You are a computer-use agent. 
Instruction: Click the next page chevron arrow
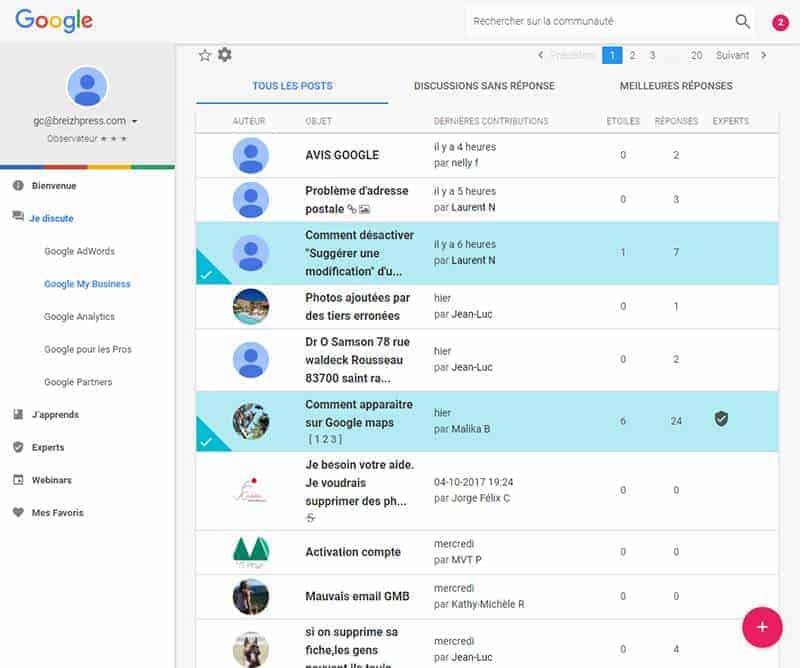pyautogui.click(x=764, y=55)
